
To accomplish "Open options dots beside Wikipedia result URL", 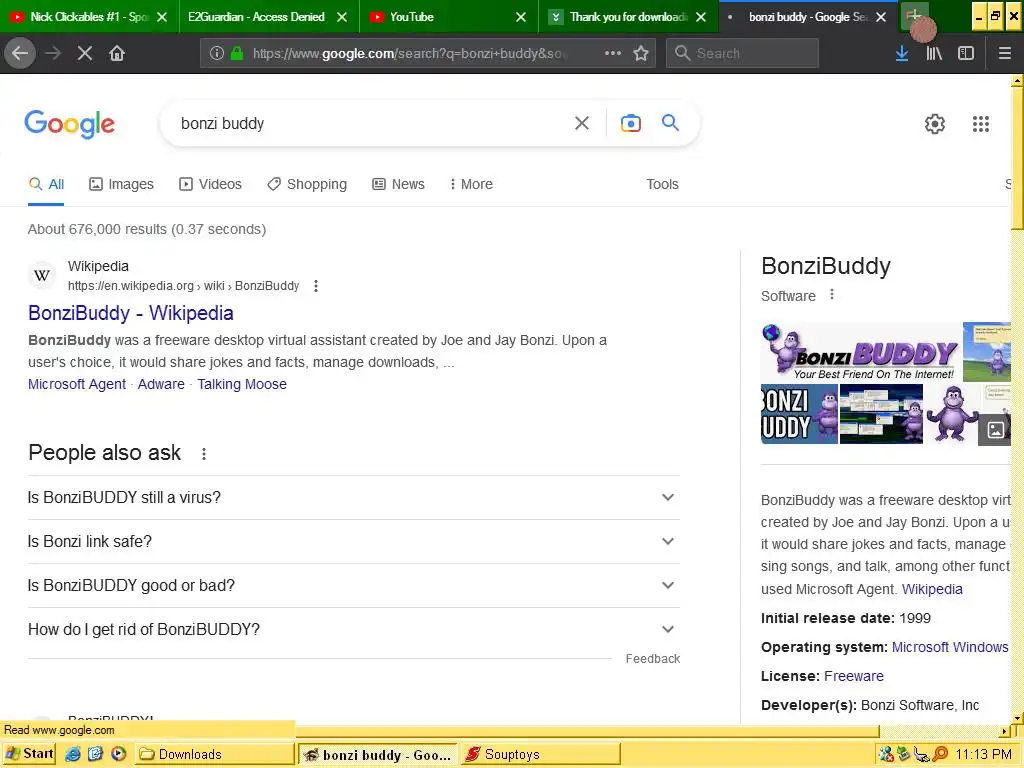I will coord(316,286).
